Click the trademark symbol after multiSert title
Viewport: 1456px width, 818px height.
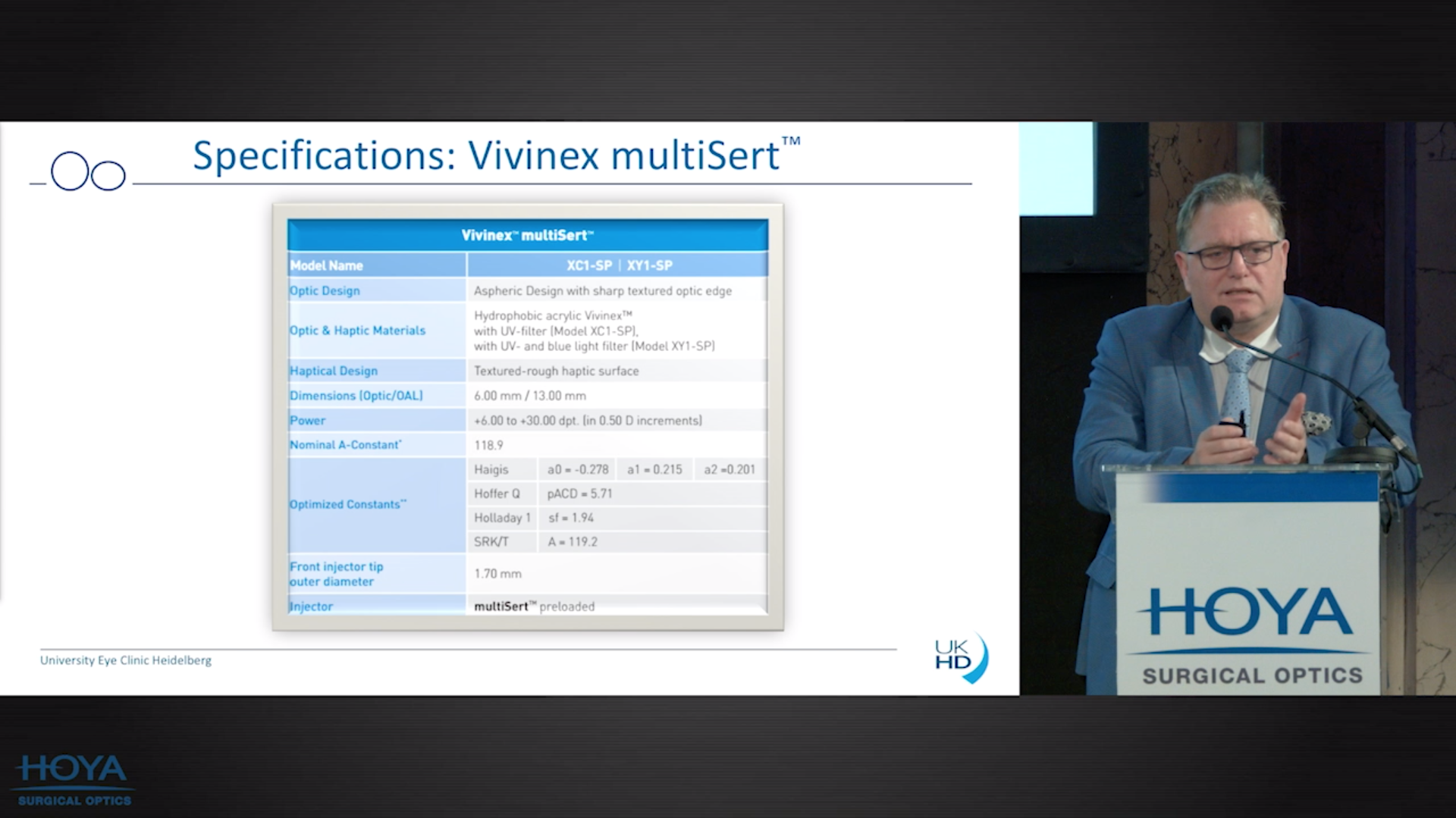pyautogui.click(x=790, y=142)
